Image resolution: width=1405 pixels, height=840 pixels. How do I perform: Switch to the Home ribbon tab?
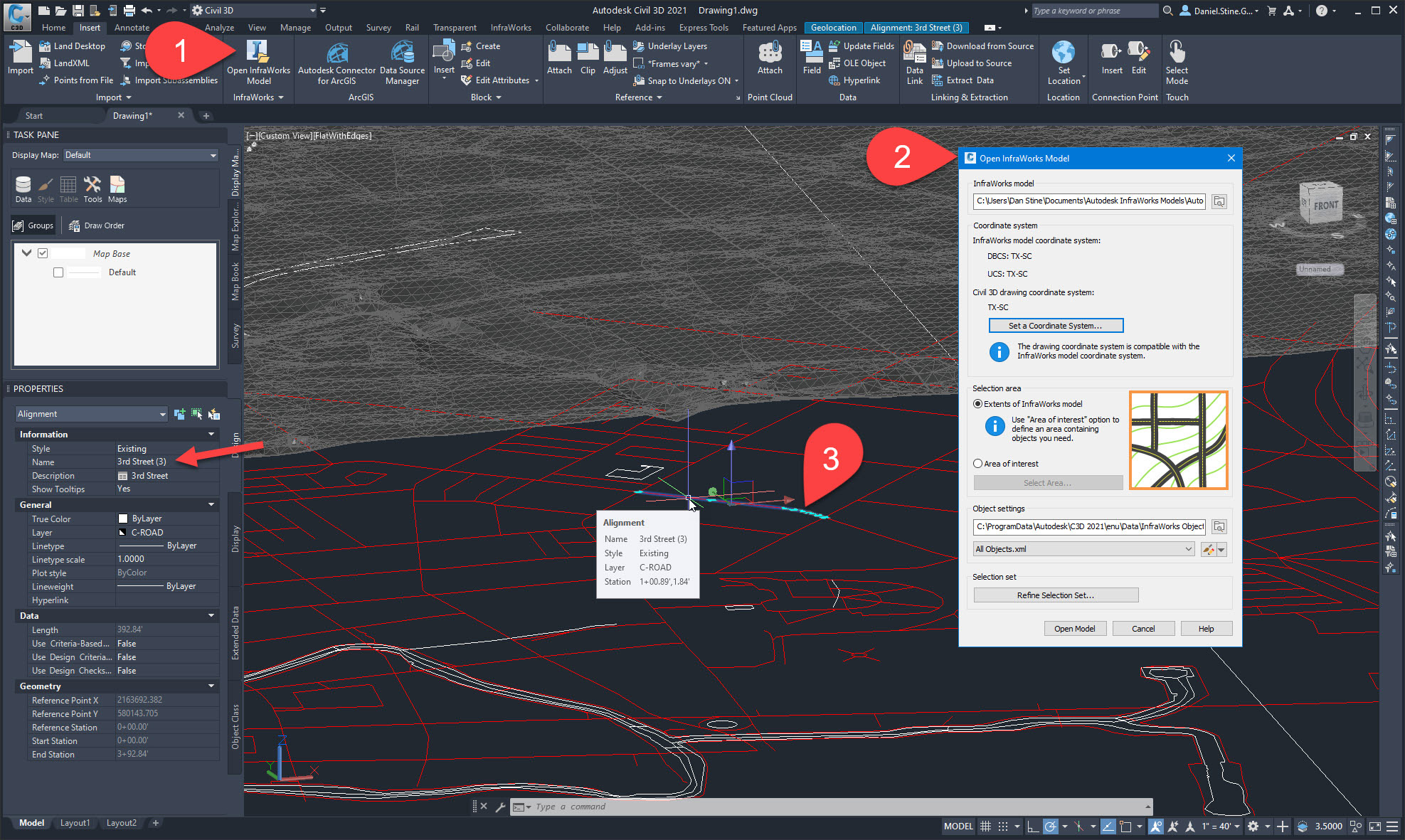click(53, 28)
